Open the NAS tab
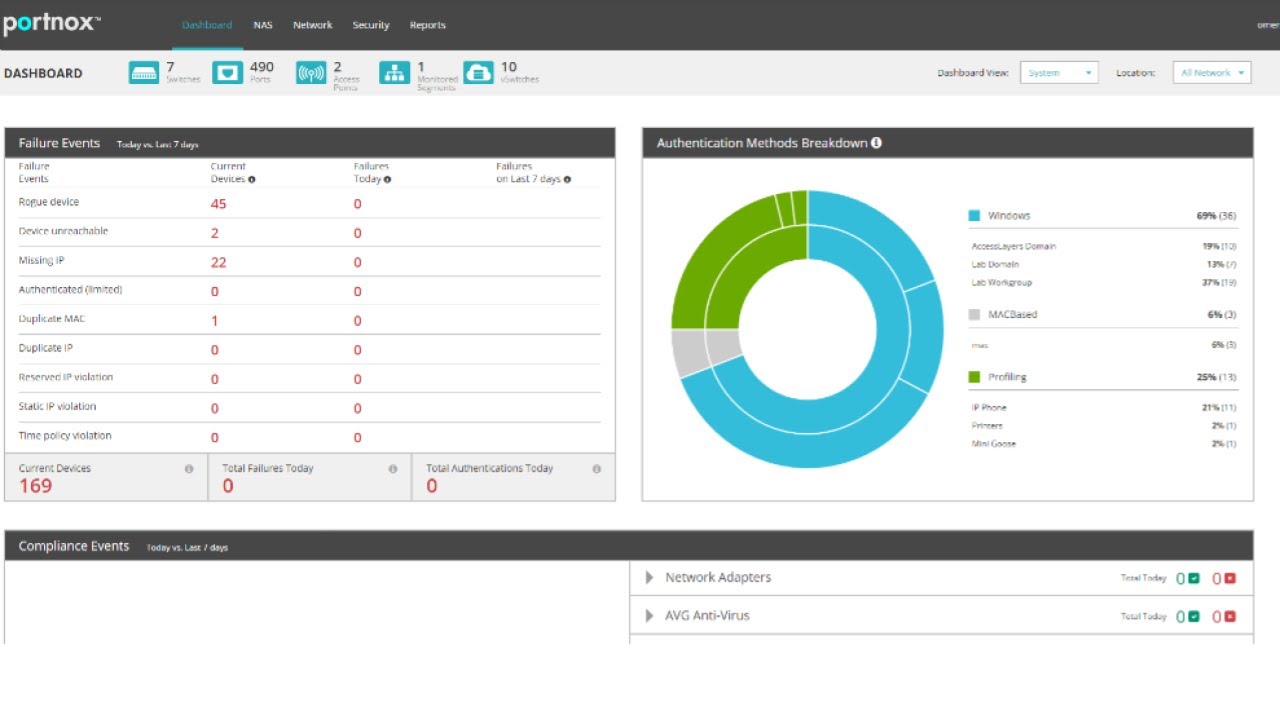The height and width of the screenshot is (720, 1280). [263, 25]
